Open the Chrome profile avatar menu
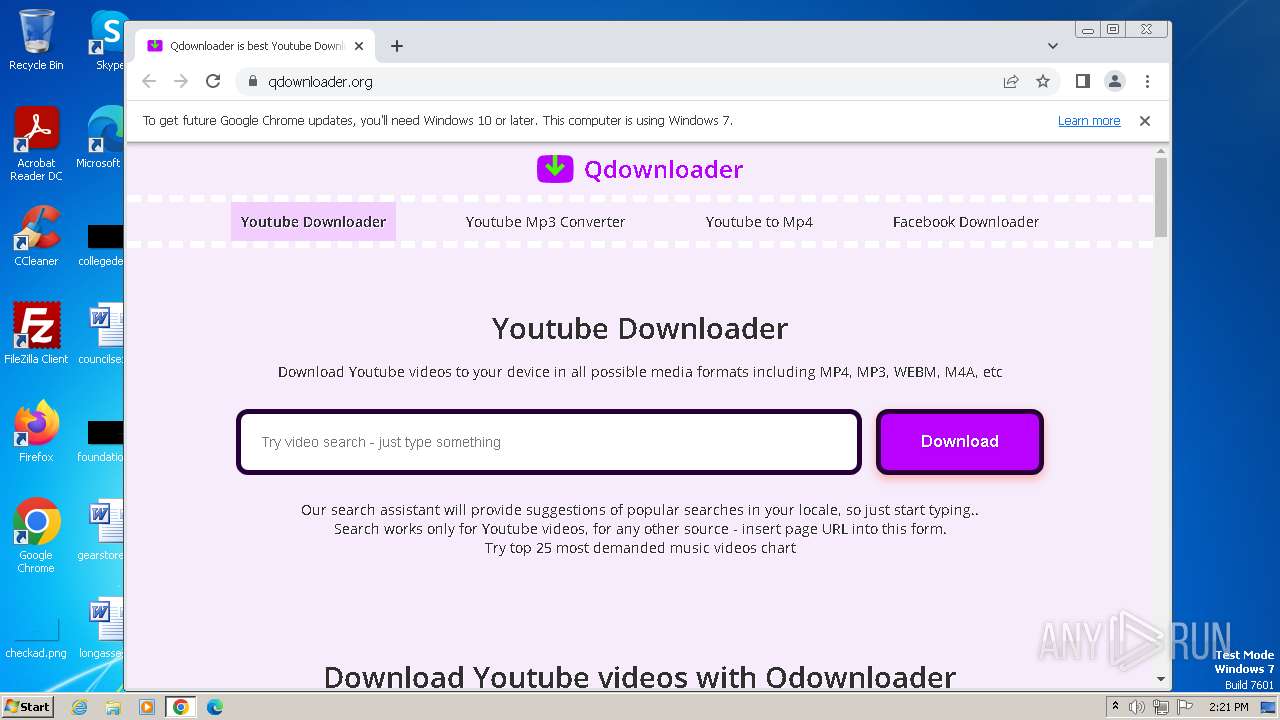Image resolution: width=1280 pixels, height=720 pixels. coord(1115,81)
